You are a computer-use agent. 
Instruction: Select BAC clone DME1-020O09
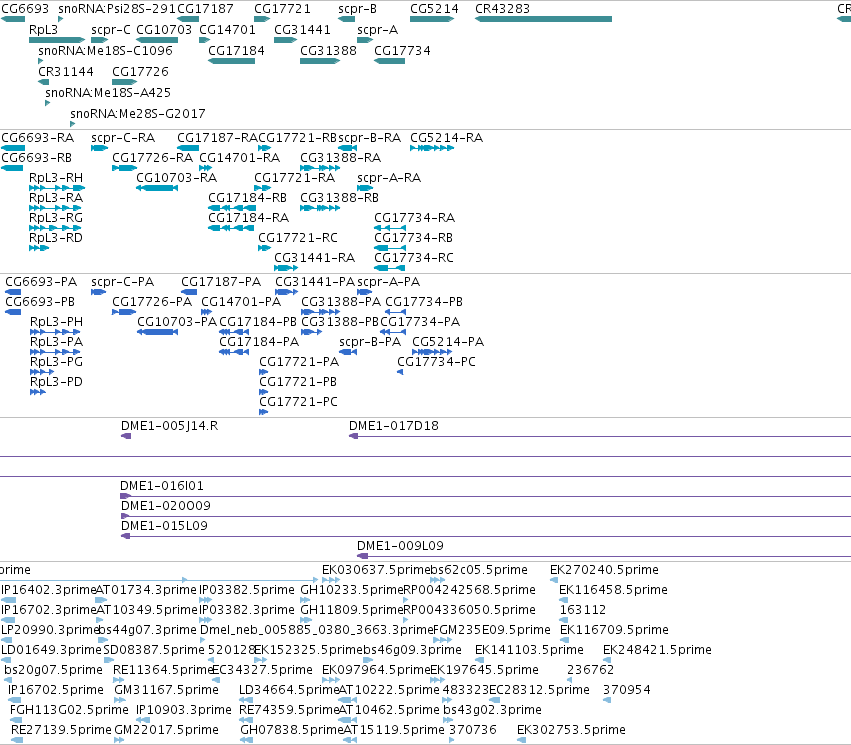click(x=485, y=516)
